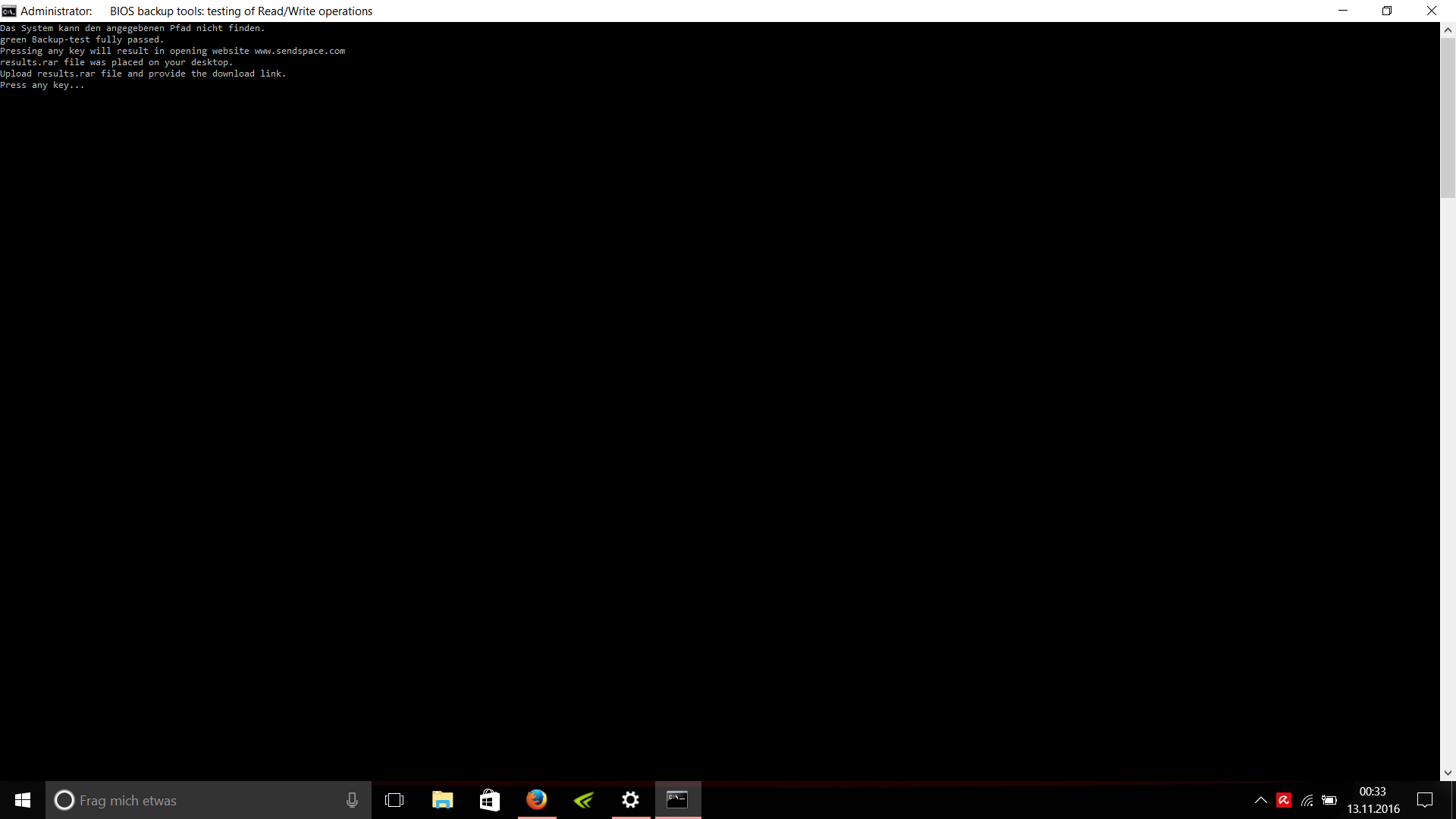Click the console scrollbar up arrow

point(1448,30)
